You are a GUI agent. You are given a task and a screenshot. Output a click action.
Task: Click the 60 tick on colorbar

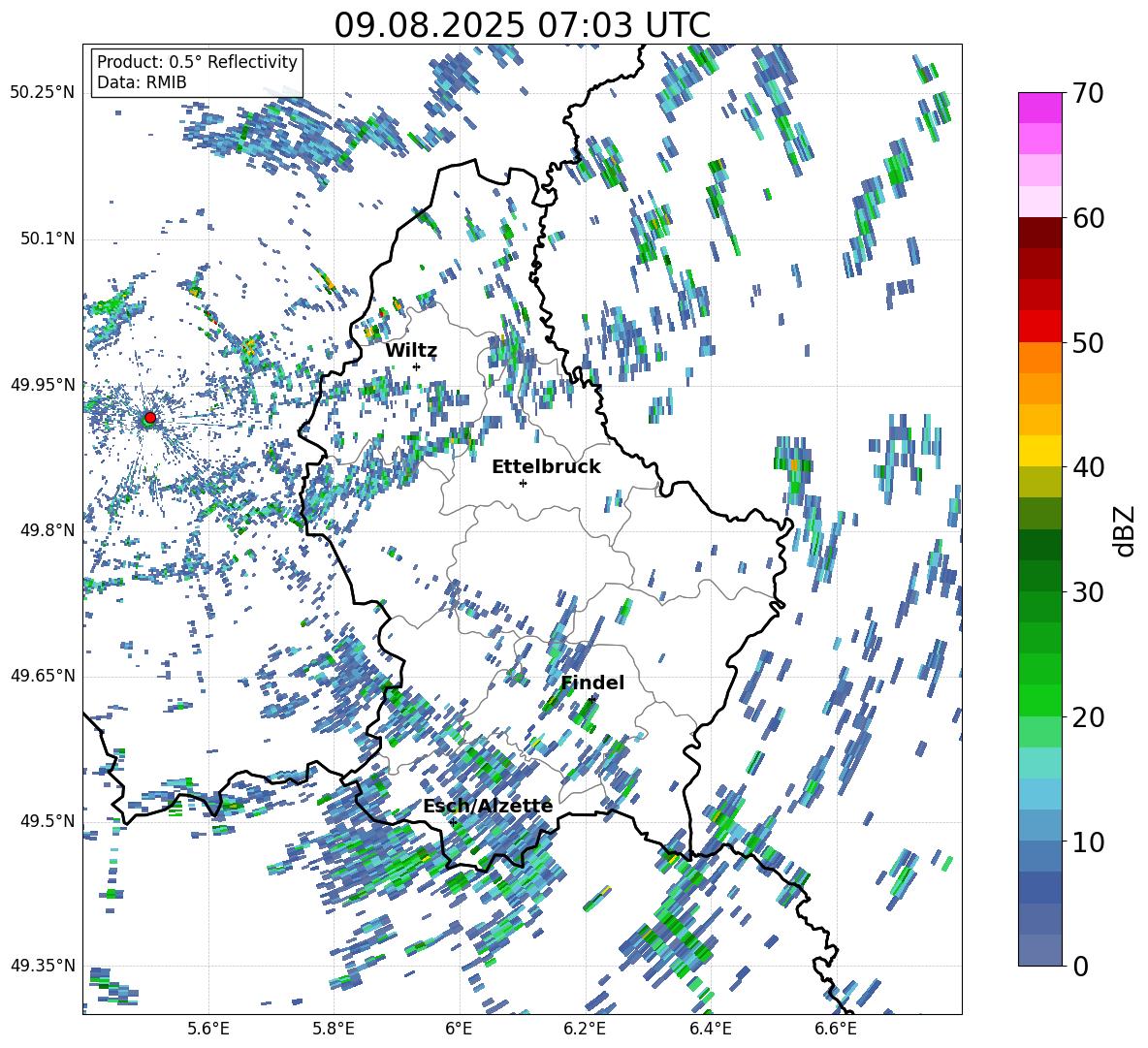pos(1088,217)
